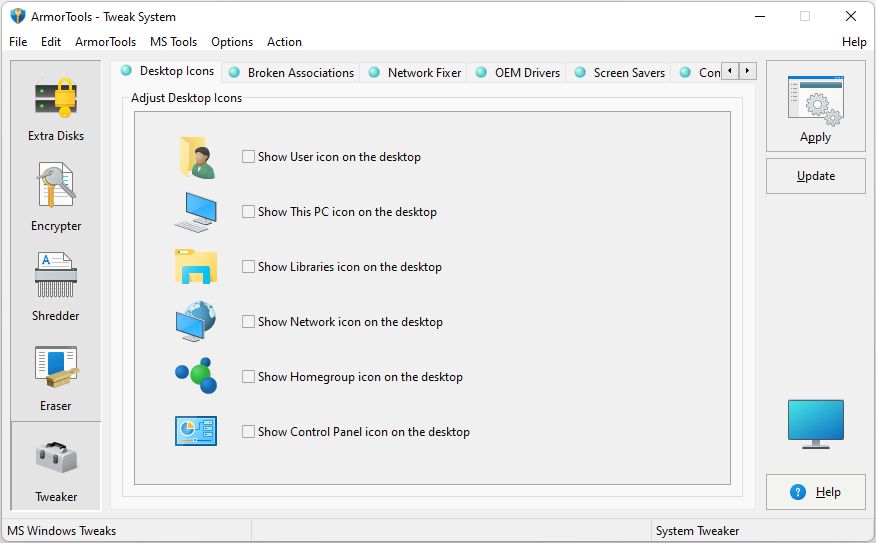Click the Tweaker toolbox icon
Screen dimensions: 876x543
tap(56, 458)
